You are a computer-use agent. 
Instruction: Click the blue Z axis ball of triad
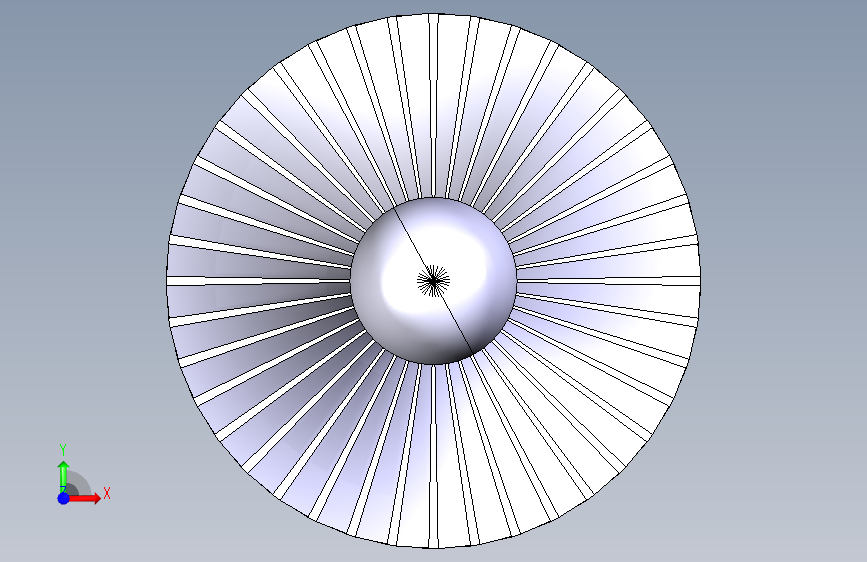click(x=64, y=498)
